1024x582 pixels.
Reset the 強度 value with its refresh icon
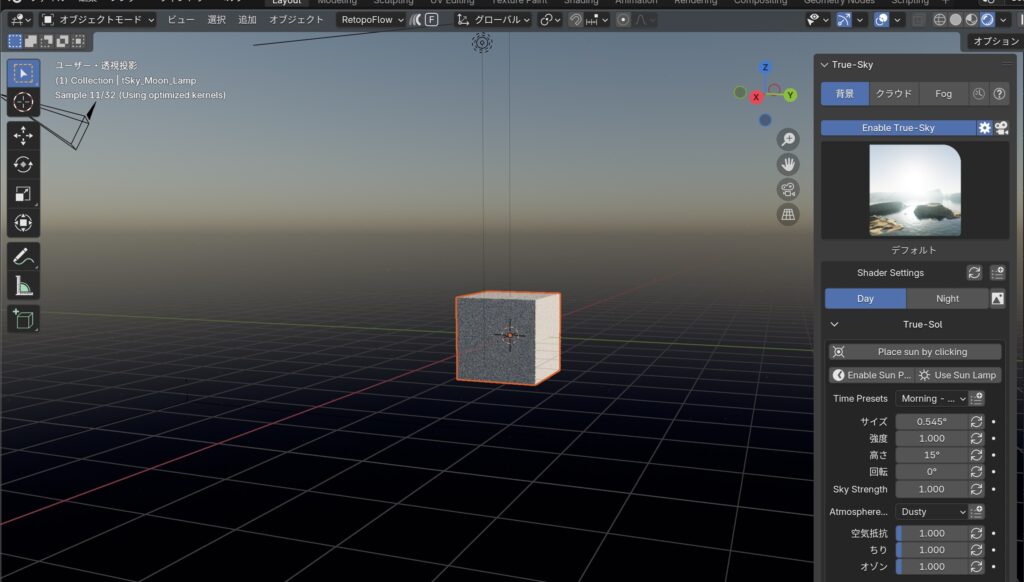pyautogui.click(x=976, y=438)
